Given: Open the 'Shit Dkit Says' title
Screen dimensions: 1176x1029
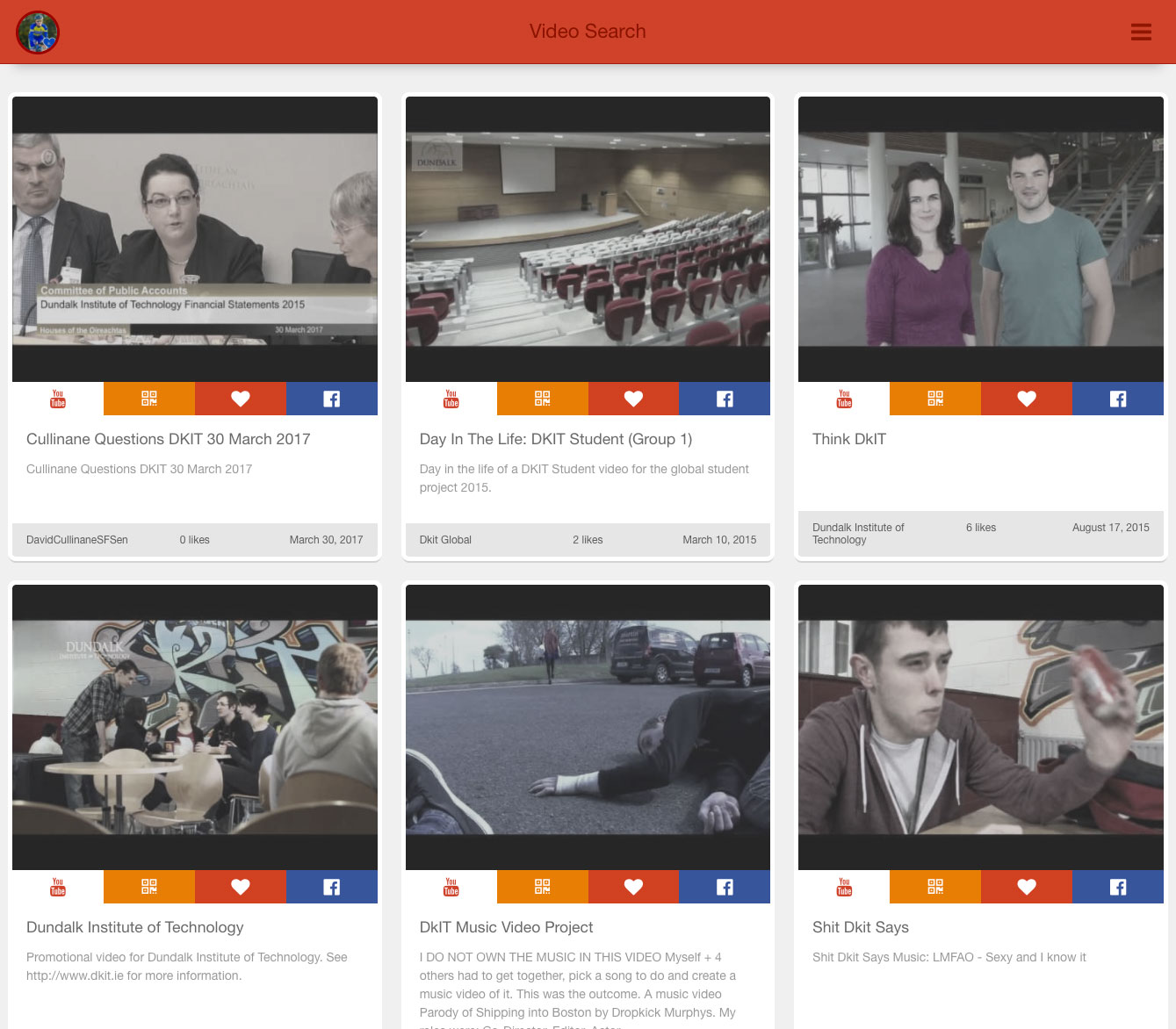Looking at the screenshot, I should tap(861, 927).
